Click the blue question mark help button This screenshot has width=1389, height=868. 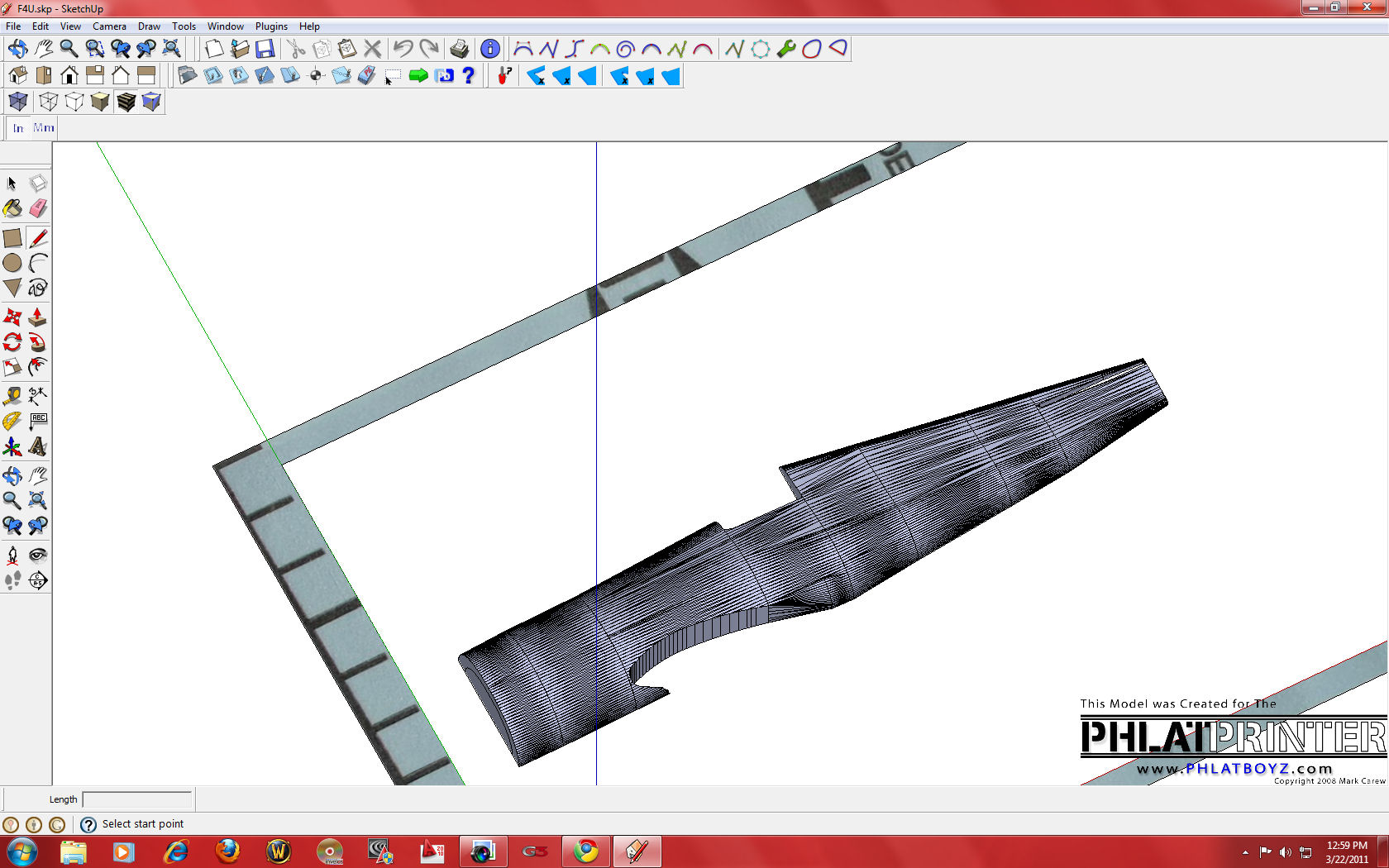coord(469,76)
